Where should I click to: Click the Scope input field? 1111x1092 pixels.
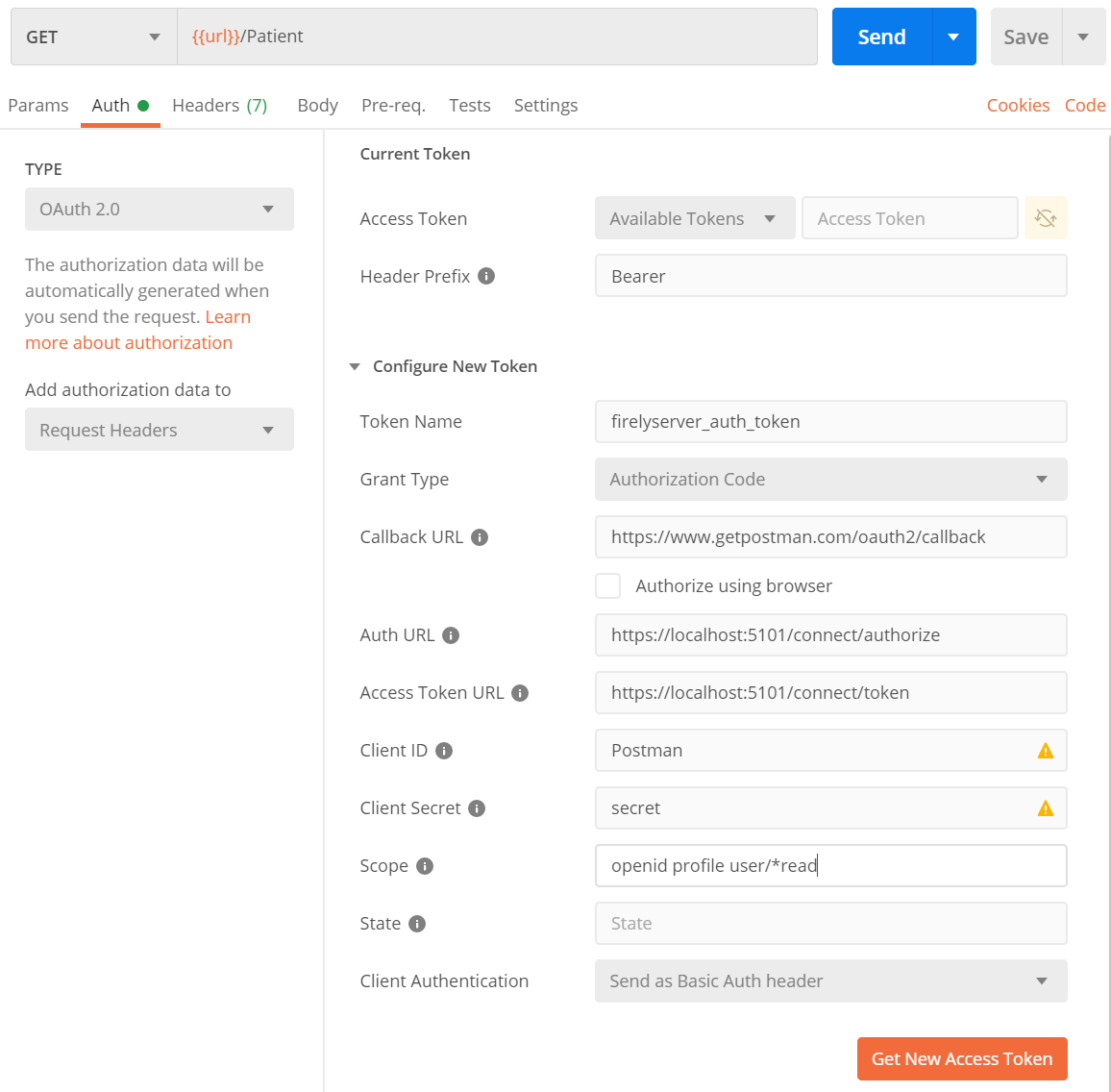point(831,866)
